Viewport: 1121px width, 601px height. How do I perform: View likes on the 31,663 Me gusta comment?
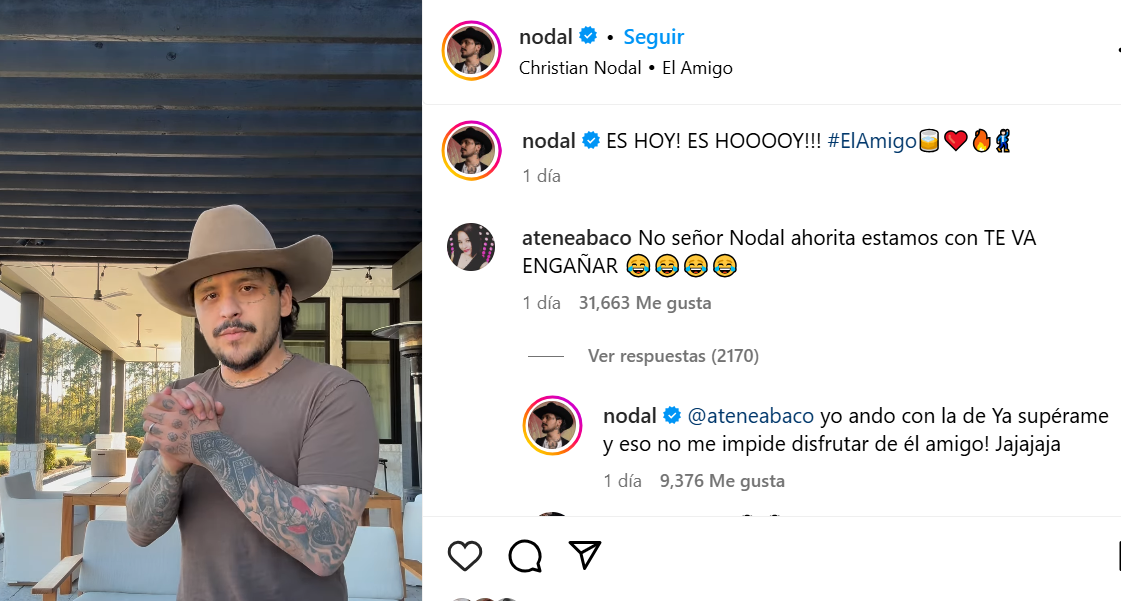tap(645, 303)
